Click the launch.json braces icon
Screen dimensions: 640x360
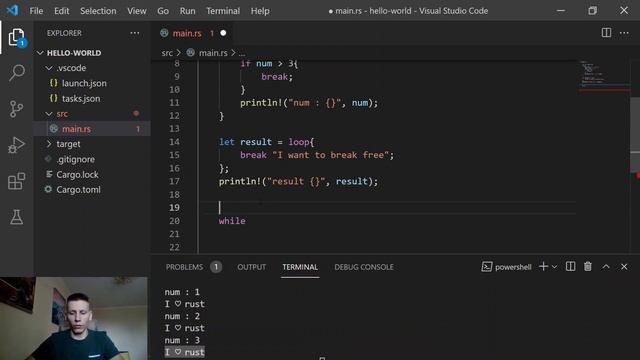(x=53, y=83)
